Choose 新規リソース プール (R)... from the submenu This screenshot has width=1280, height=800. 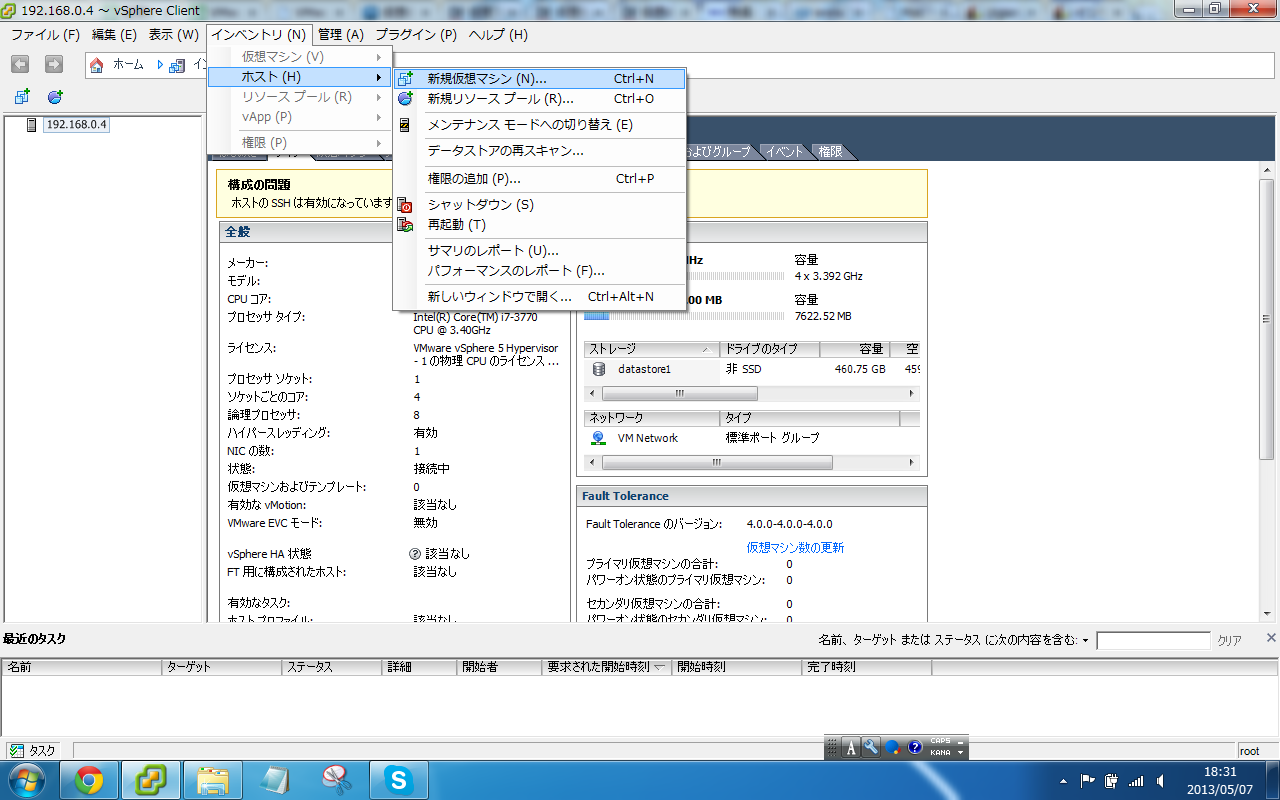pyautogui.click(x=540, y=99)
